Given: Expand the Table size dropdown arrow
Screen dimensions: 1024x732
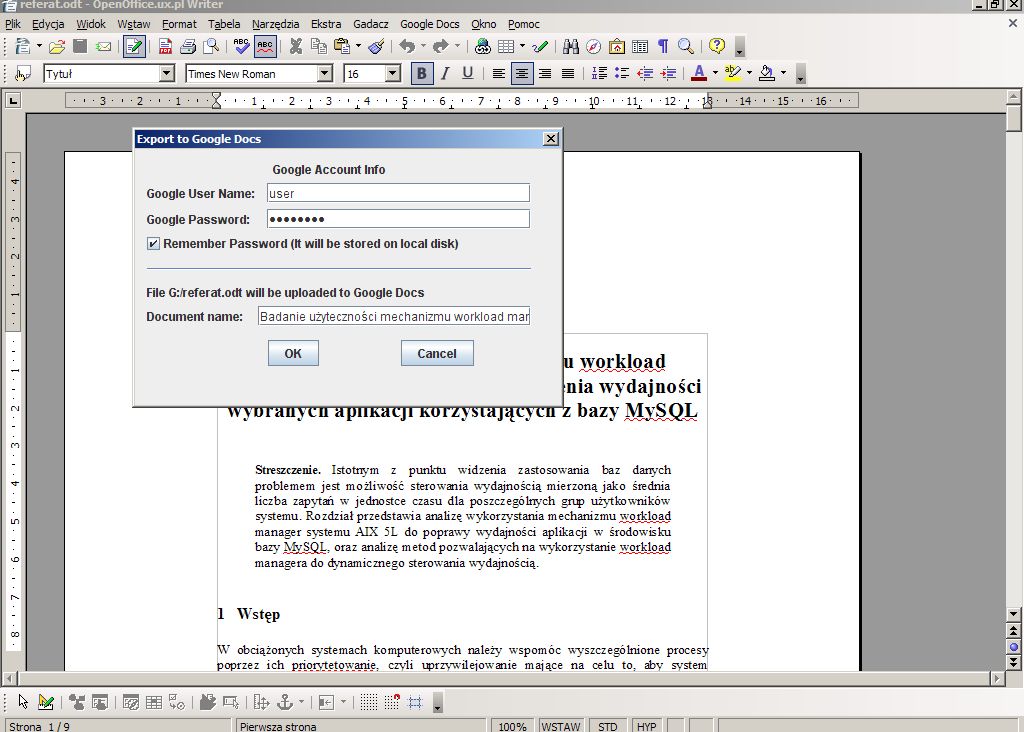Looking at the screenshot, I should pos(522,46).
